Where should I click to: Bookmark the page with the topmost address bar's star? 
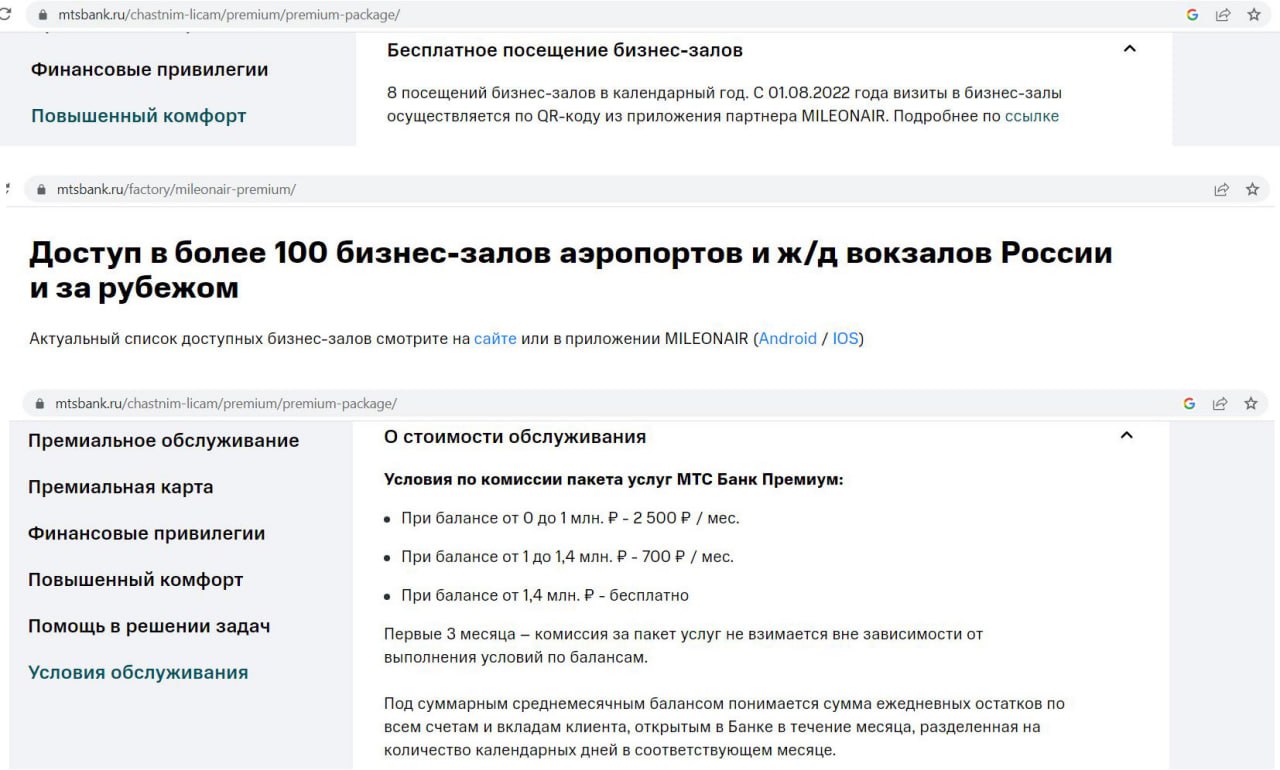tap(1253, 15)
